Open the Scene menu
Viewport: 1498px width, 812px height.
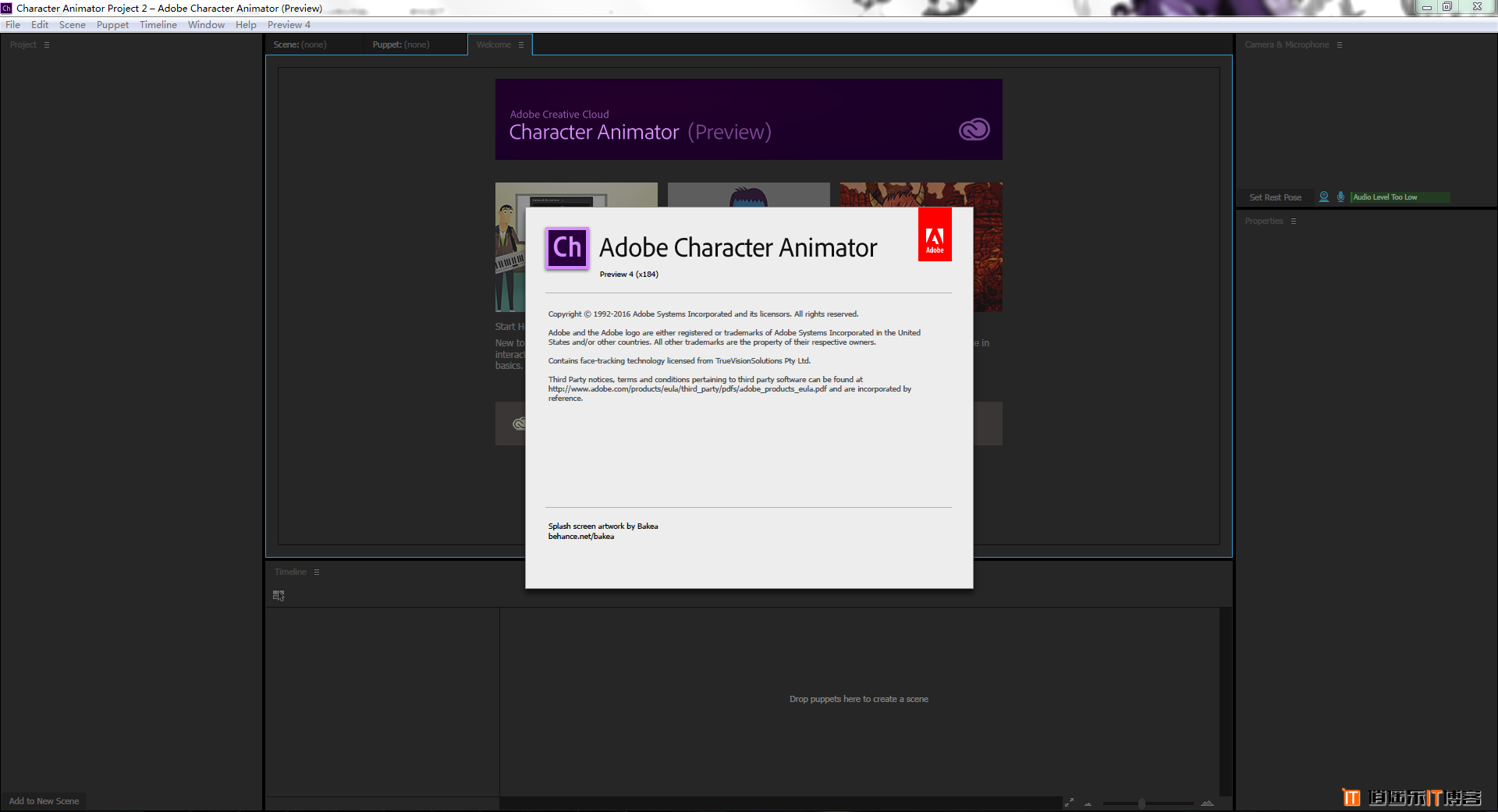[73, 25]
